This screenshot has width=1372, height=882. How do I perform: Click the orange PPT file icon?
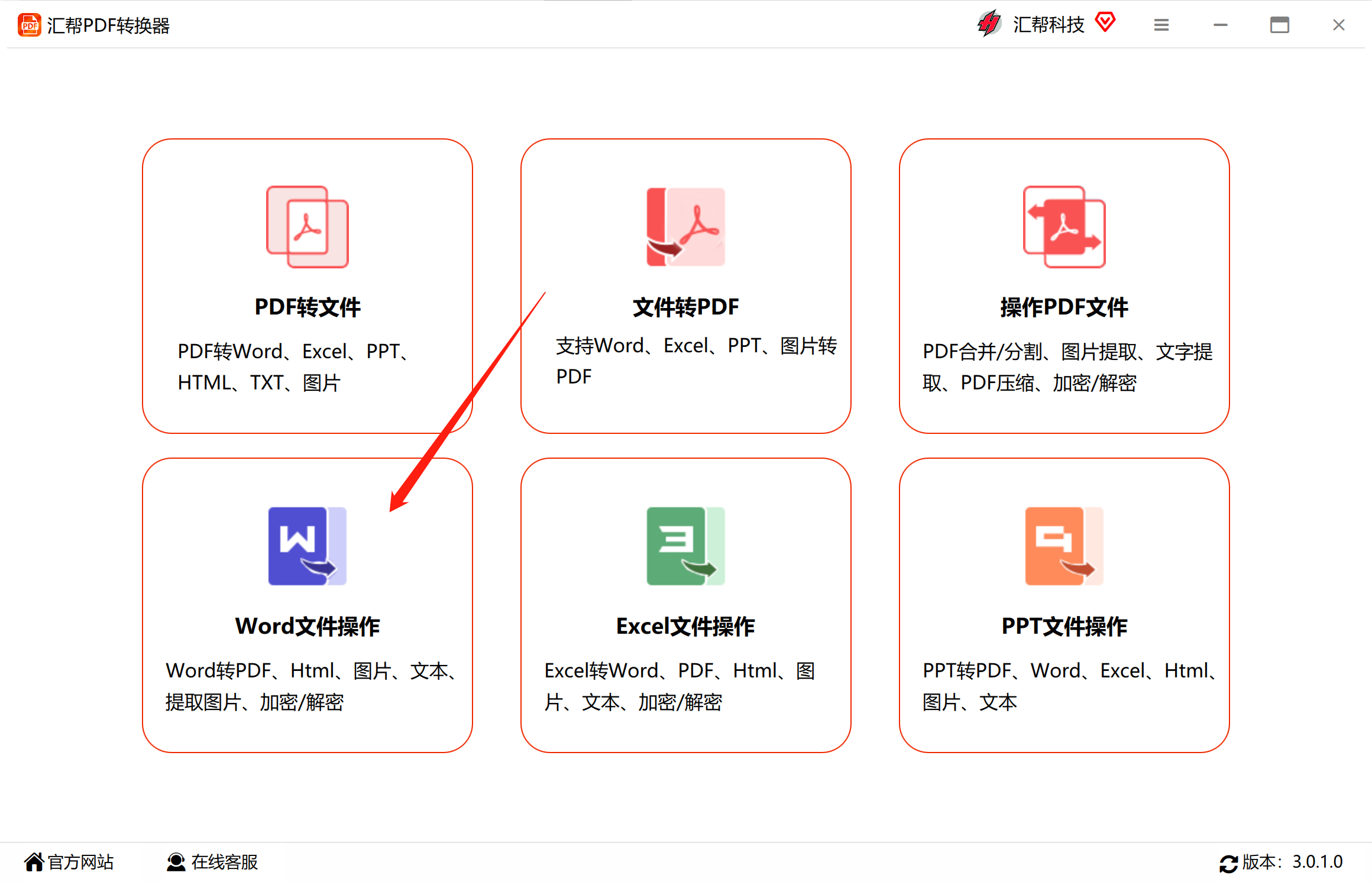[1064, 546]
